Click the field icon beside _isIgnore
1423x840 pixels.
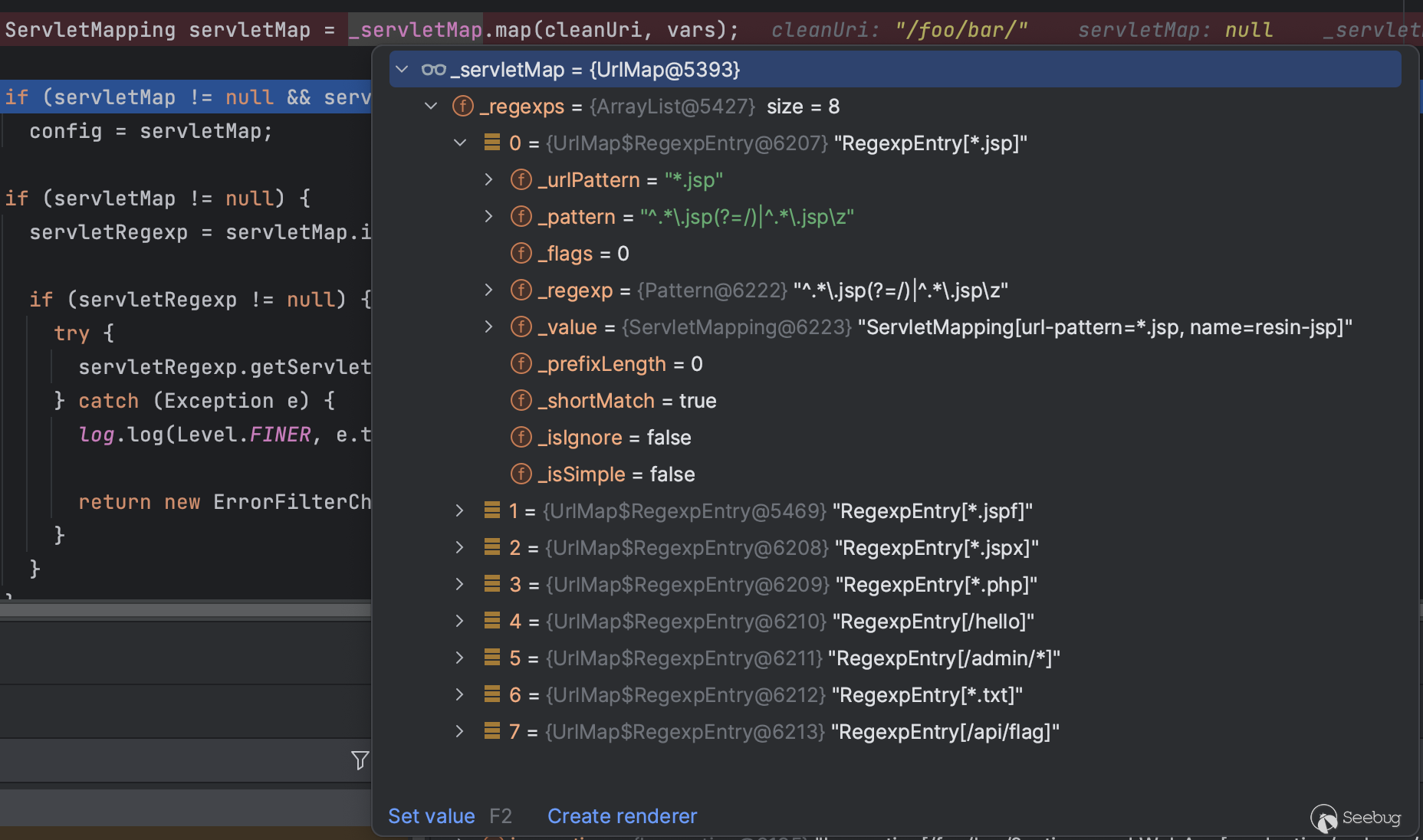click(x=521, y=438)
